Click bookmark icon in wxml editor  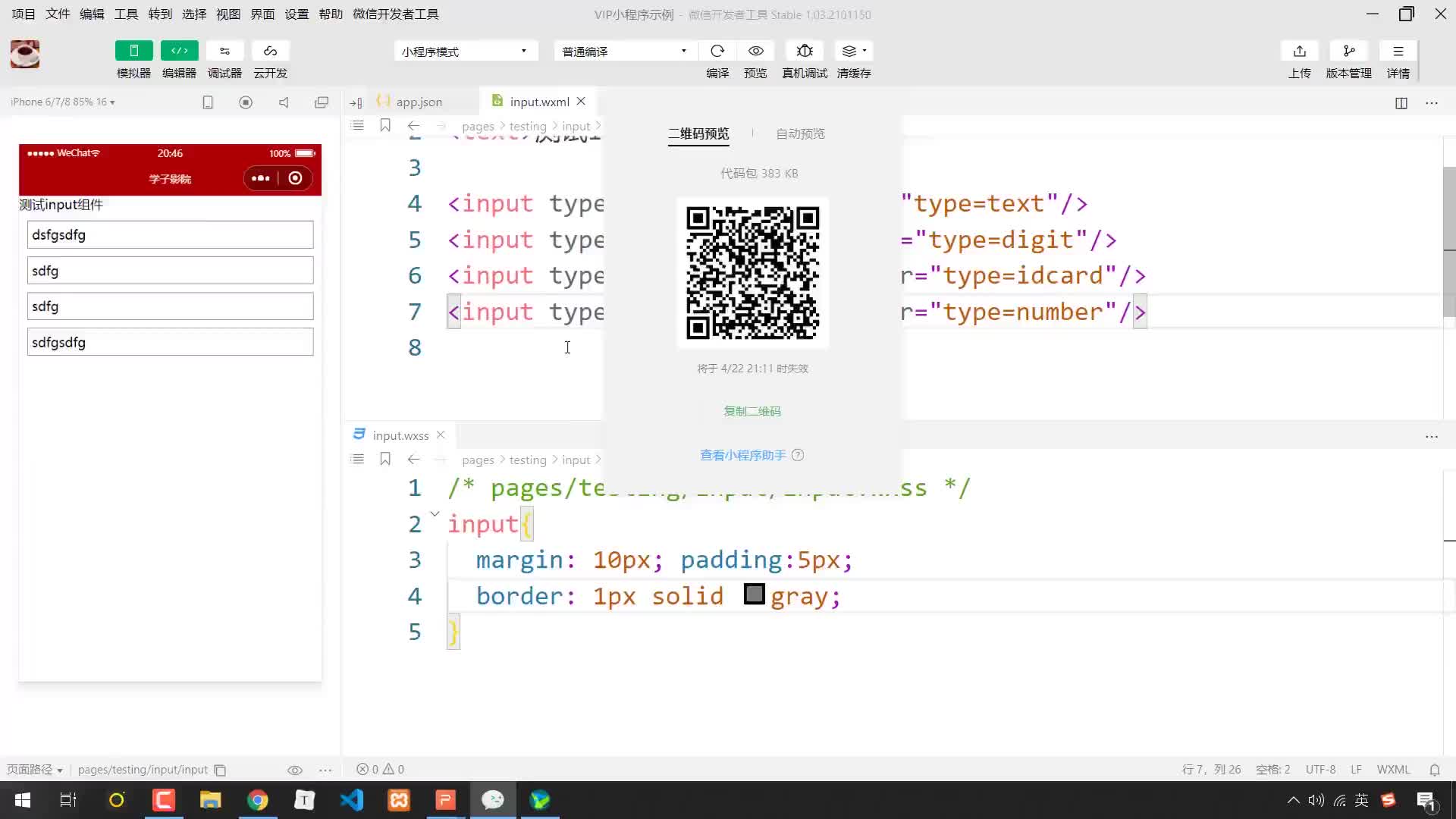coord(385,126)
